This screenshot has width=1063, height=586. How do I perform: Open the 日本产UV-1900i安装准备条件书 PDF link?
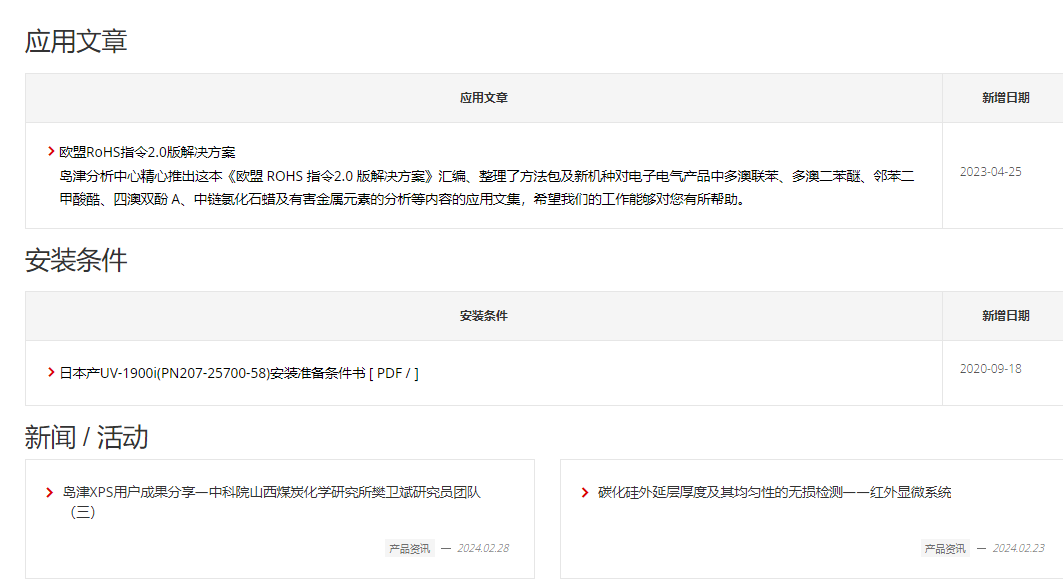238,373
